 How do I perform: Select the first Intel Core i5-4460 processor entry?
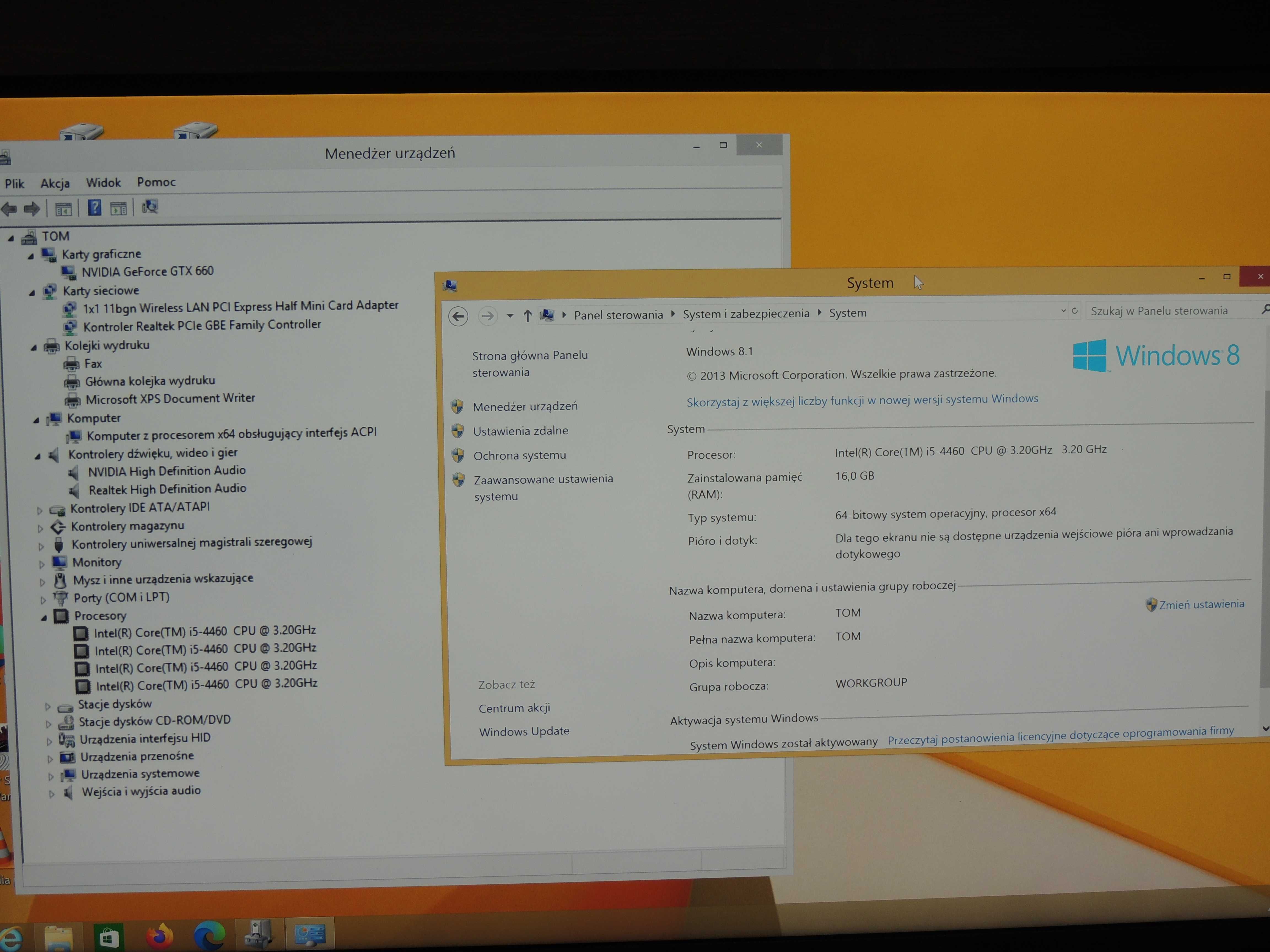(x=205, y=631)
